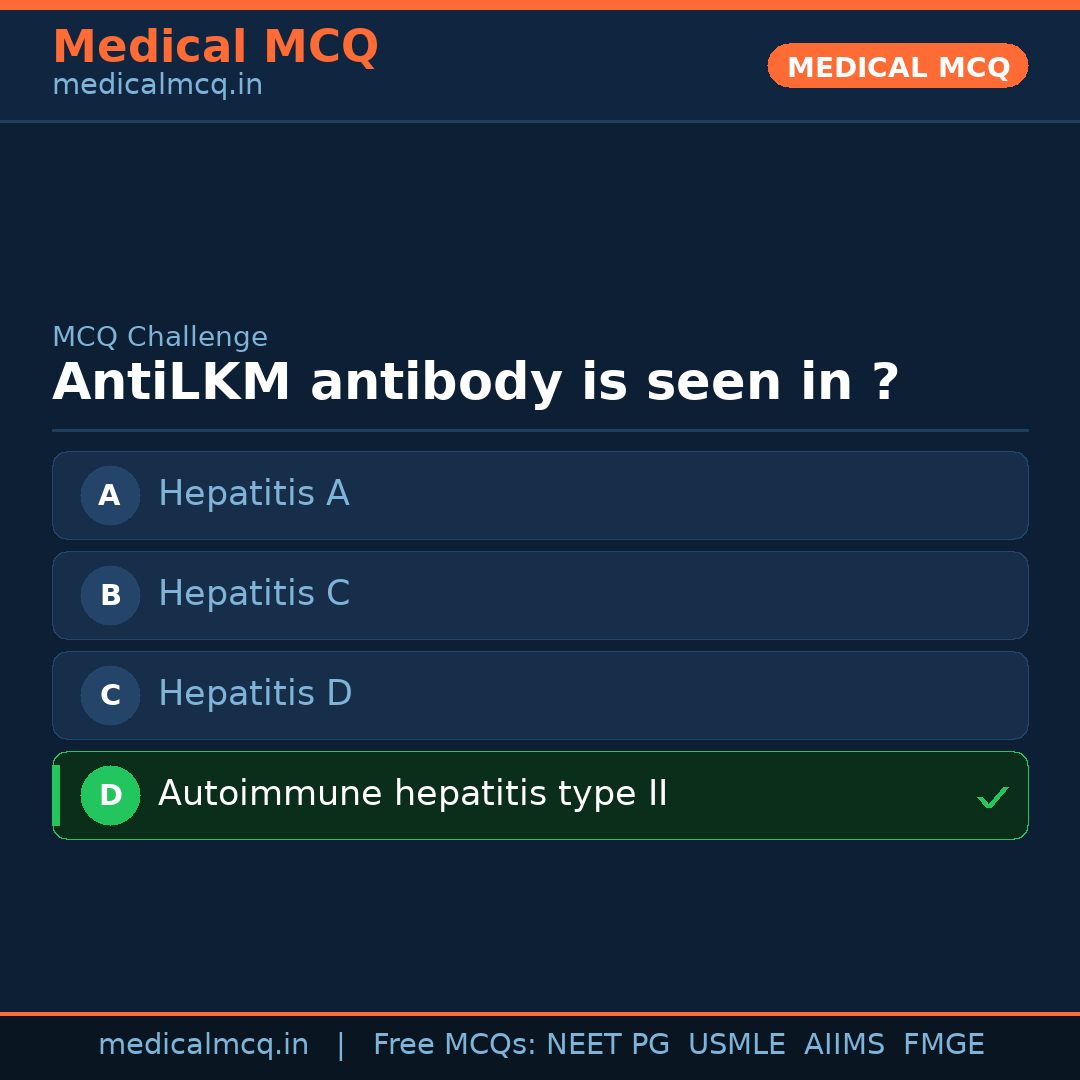
Task: Select Autoimmune hepatitis type II answer text
Action: point(412,794)
